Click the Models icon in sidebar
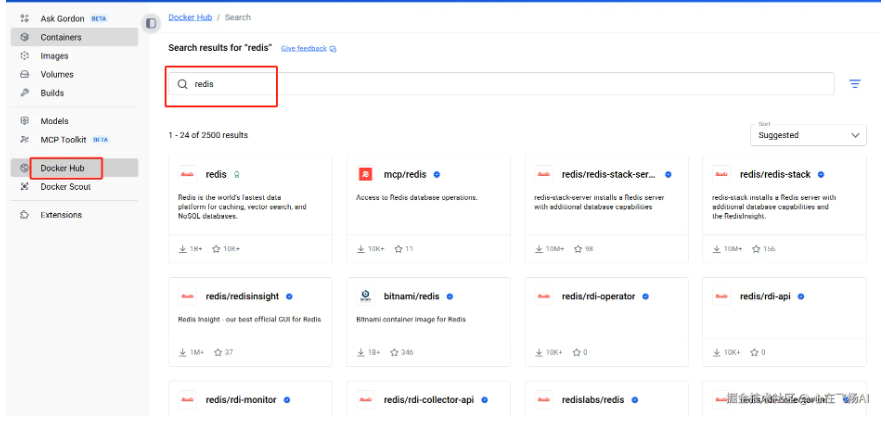The width and height of the screenshot is (885, 432). (24, 121)
